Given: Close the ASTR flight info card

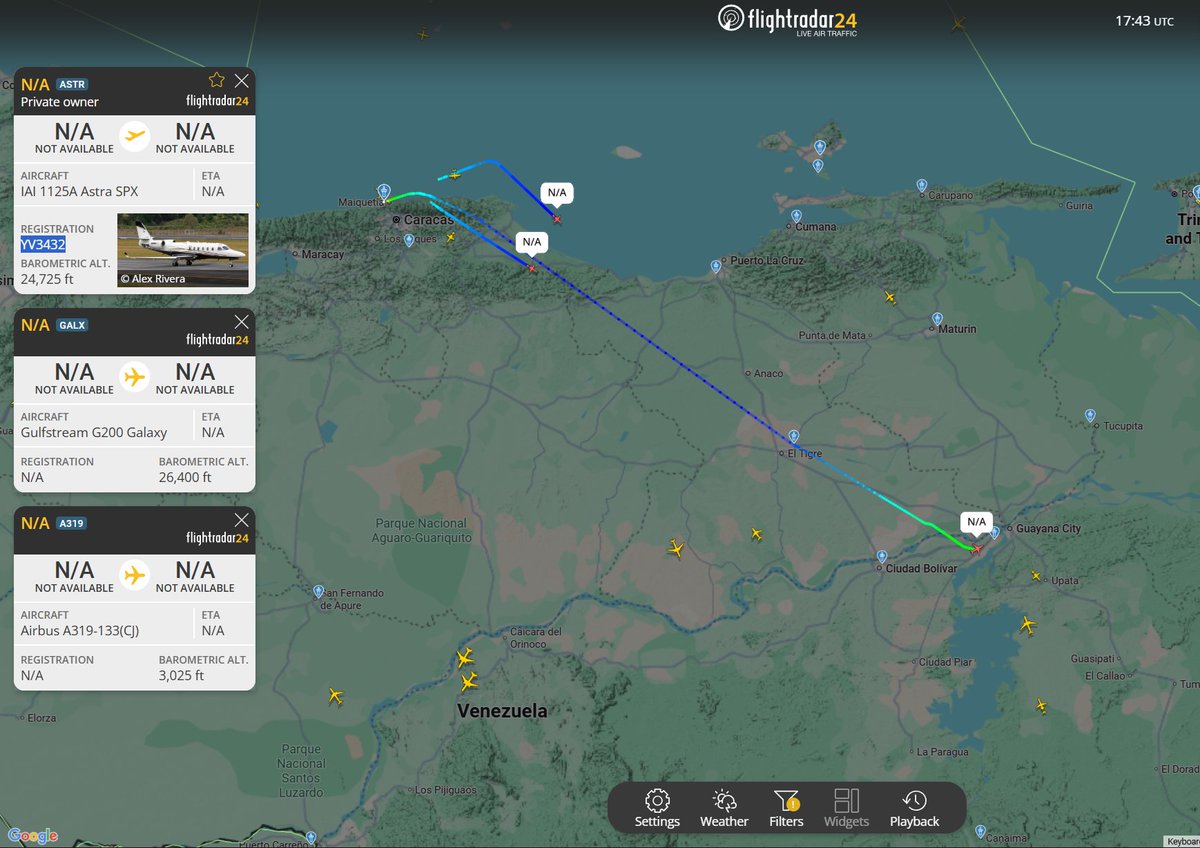Looking at the screenshot, I should pyautogui.click(x=242, y=80).
